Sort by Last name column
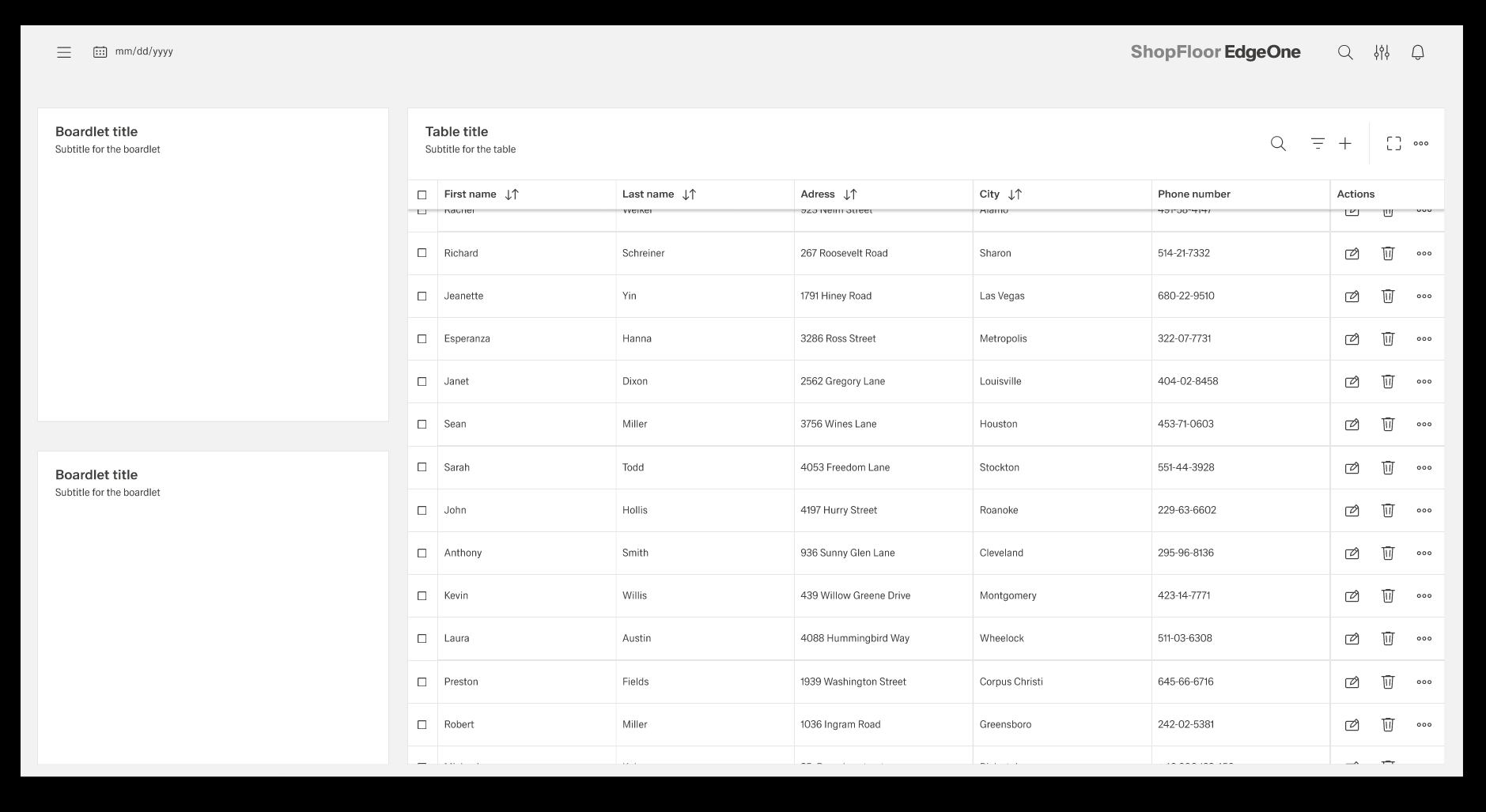1486x812 pixels. click(689, 195)
